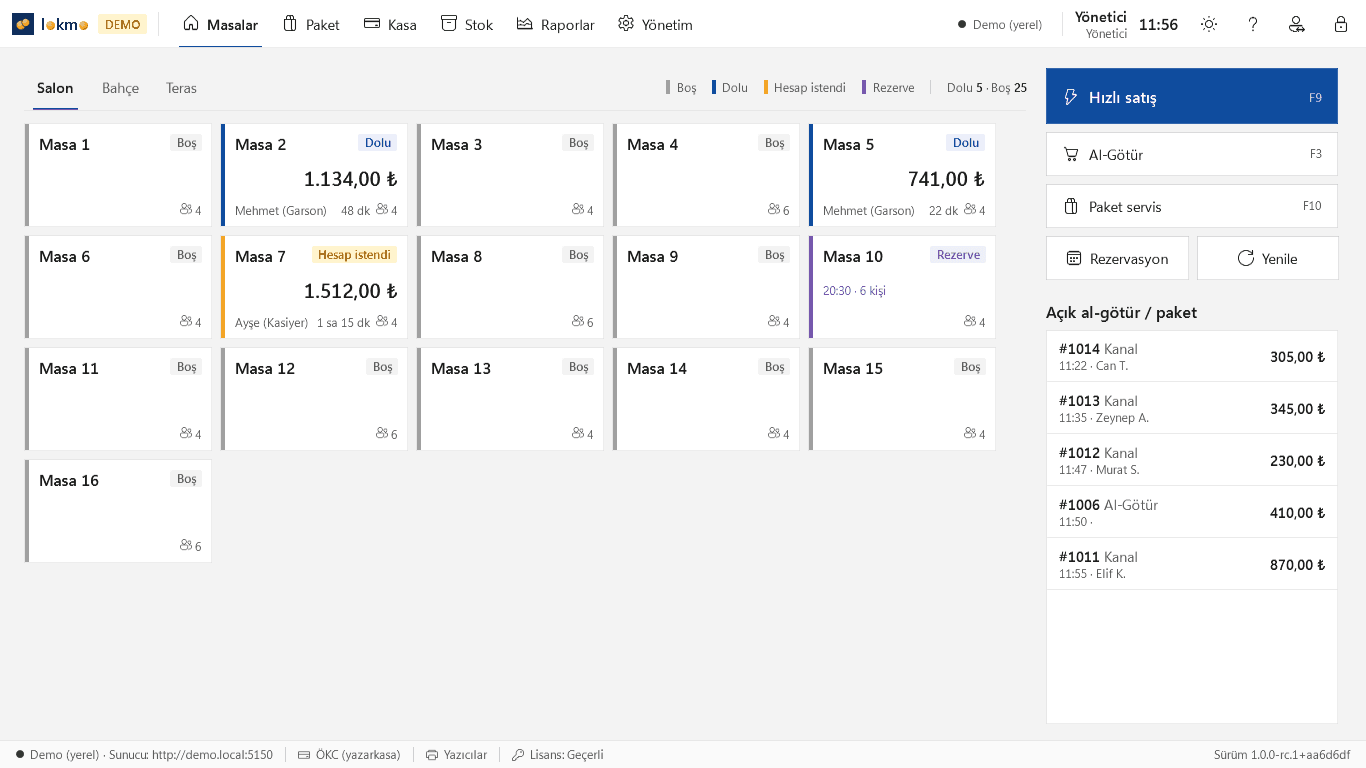The image size is (1366, 768).
Task: Toggle the light/dark theme sun icon
Action: pos(1209,24)
